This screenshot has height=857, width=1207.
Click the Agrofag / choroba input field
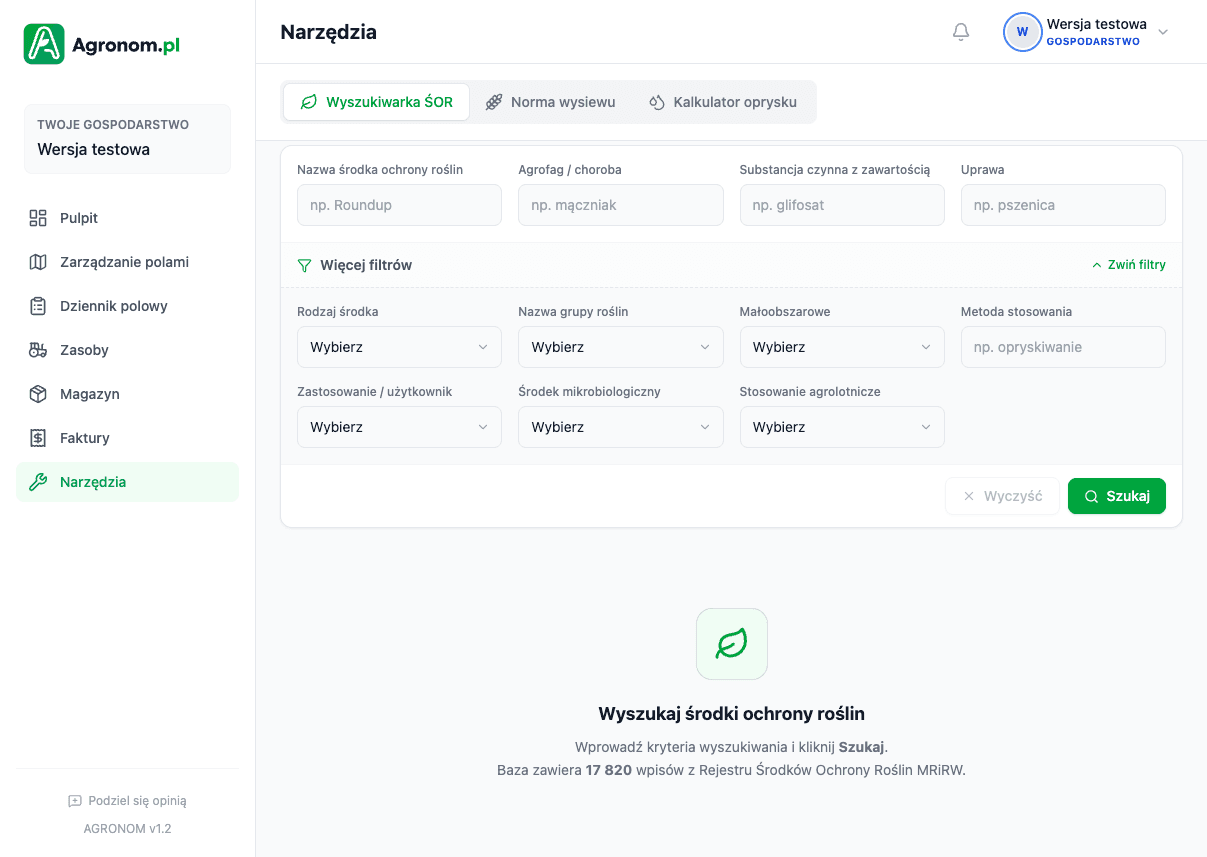coord(620,205)
